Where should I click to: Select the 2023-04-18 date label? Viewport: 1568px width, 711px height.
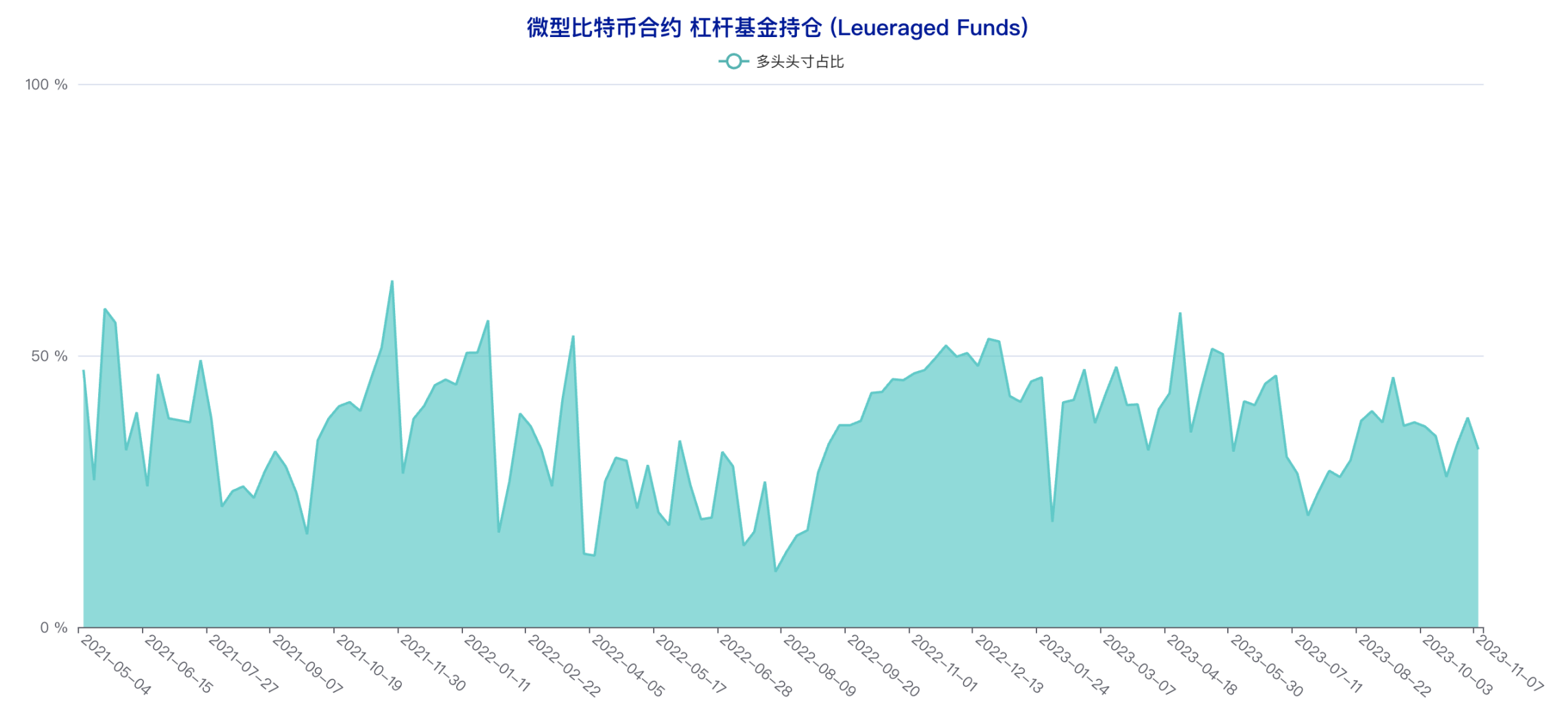(x=1202, y=665)
